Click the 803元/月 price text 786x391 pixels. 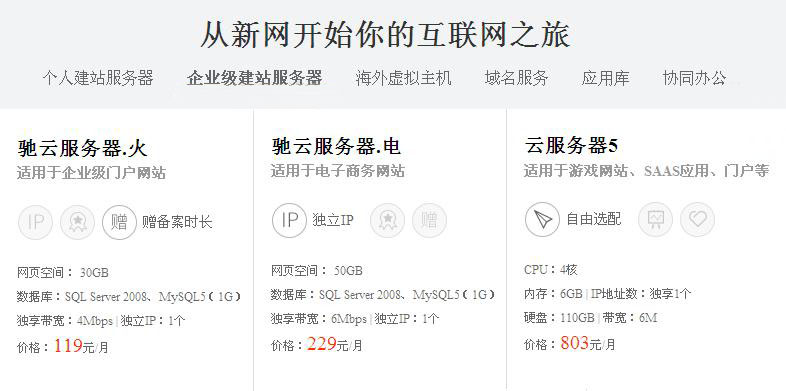click(588, 344)
